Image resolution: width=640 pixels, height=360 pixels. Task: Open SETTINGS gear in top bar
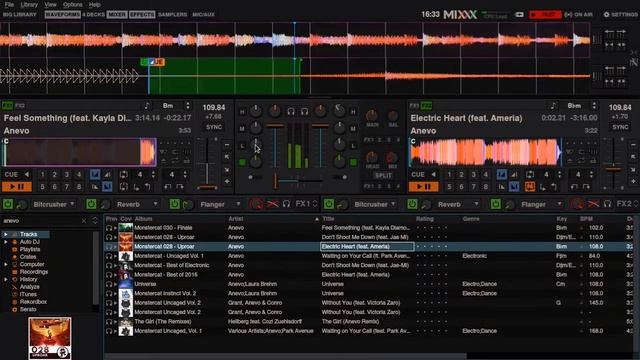click(x=620, y=14)
